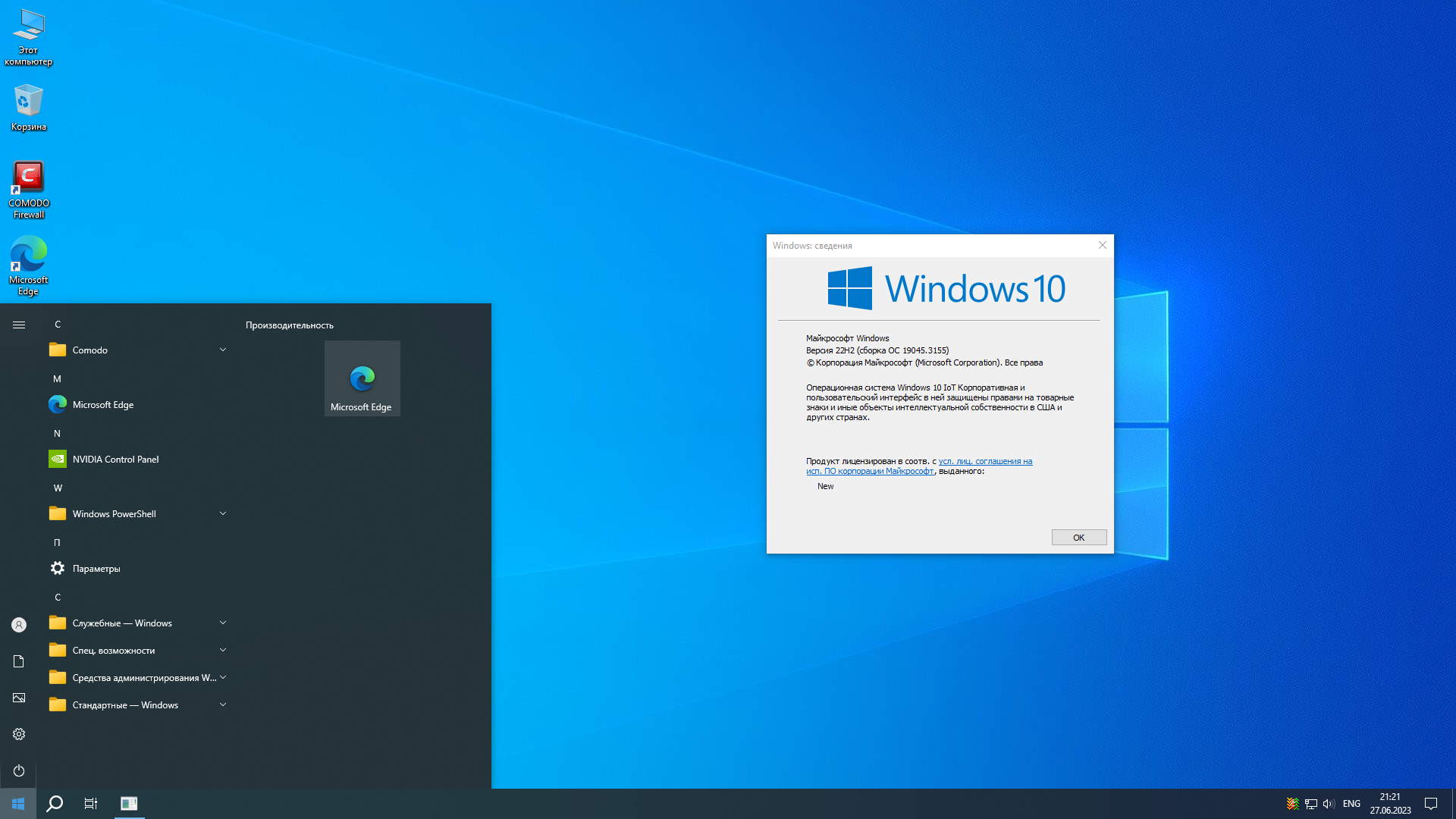Click the ENG language indicator in tray
Screen dimensions: 1456x819
click(1351, 804)
